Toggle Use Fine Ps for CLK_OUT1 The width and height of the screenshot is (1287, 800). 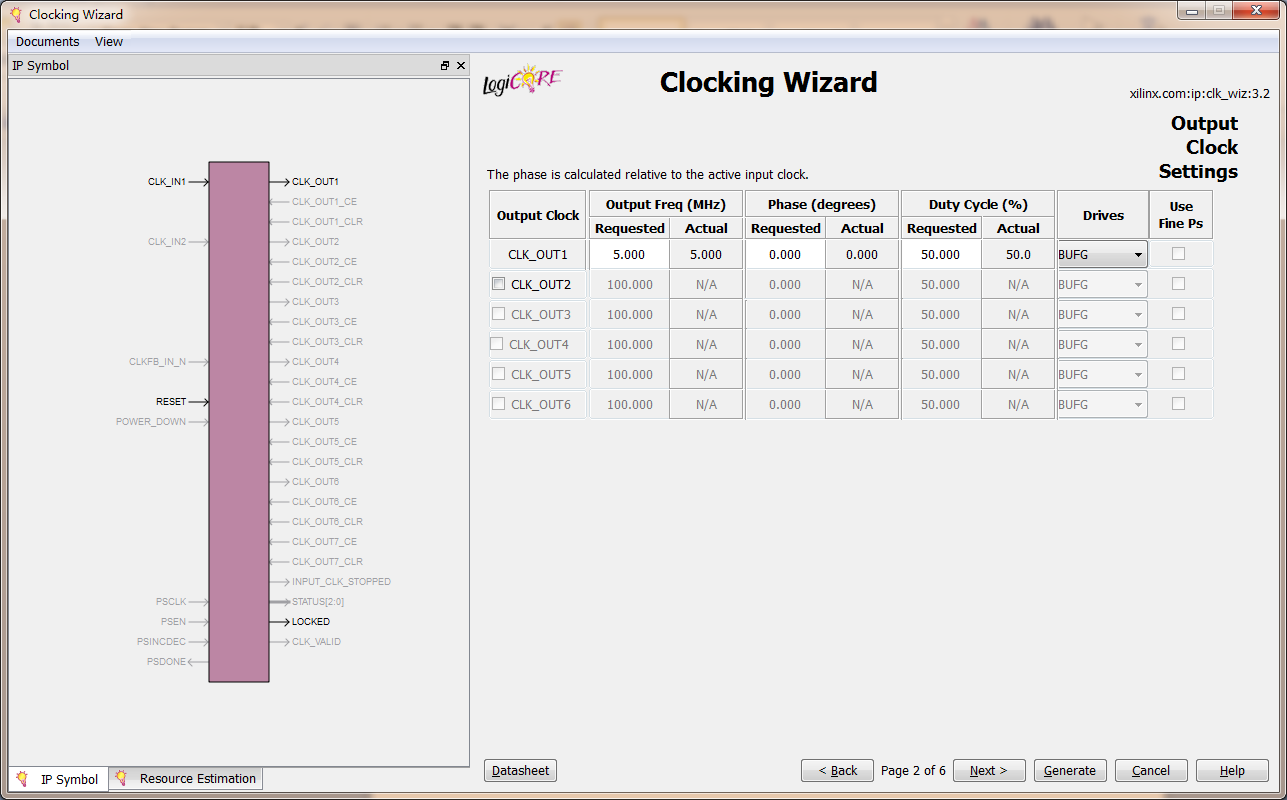(x=1178, y=254)
